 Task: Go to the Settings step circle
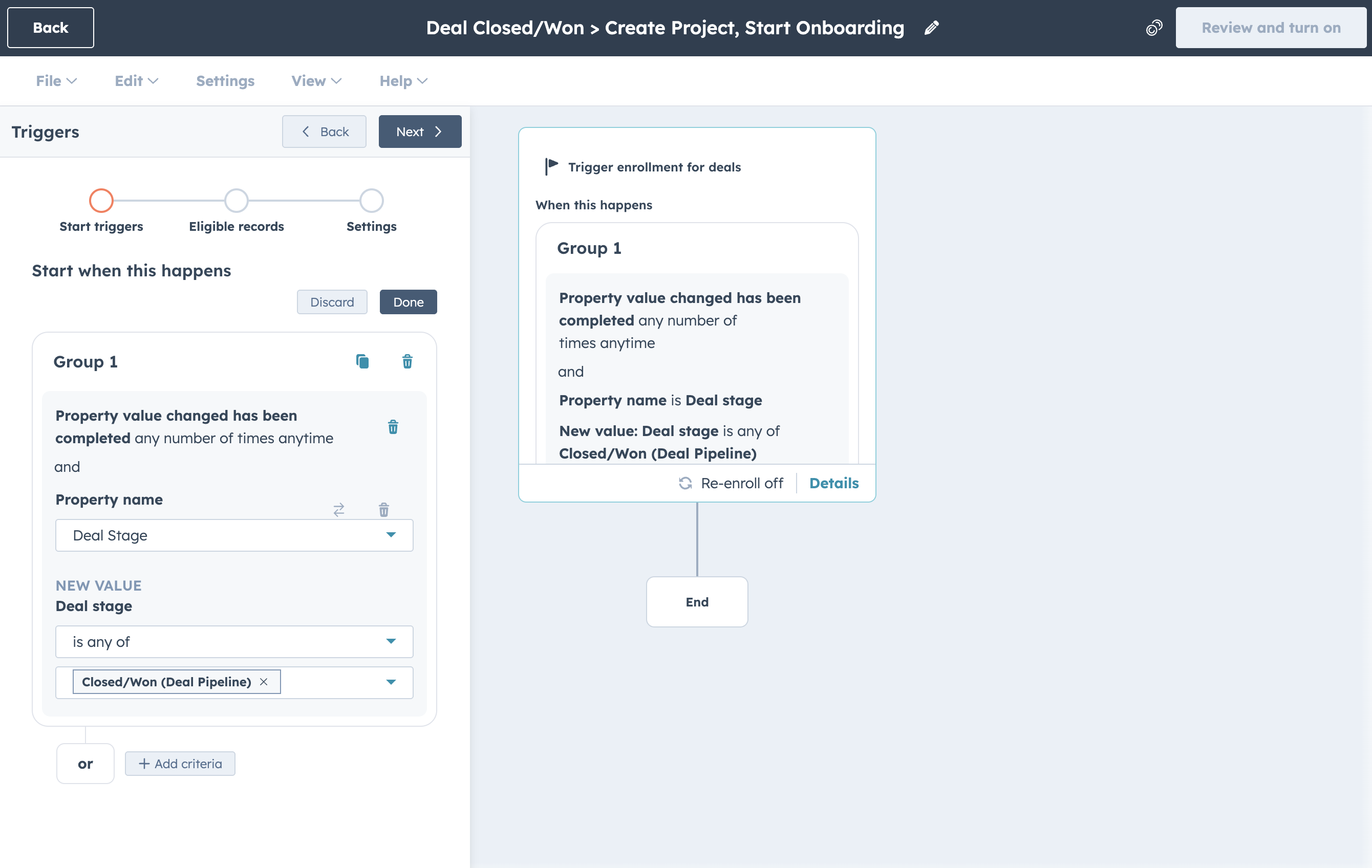[371, 201]
